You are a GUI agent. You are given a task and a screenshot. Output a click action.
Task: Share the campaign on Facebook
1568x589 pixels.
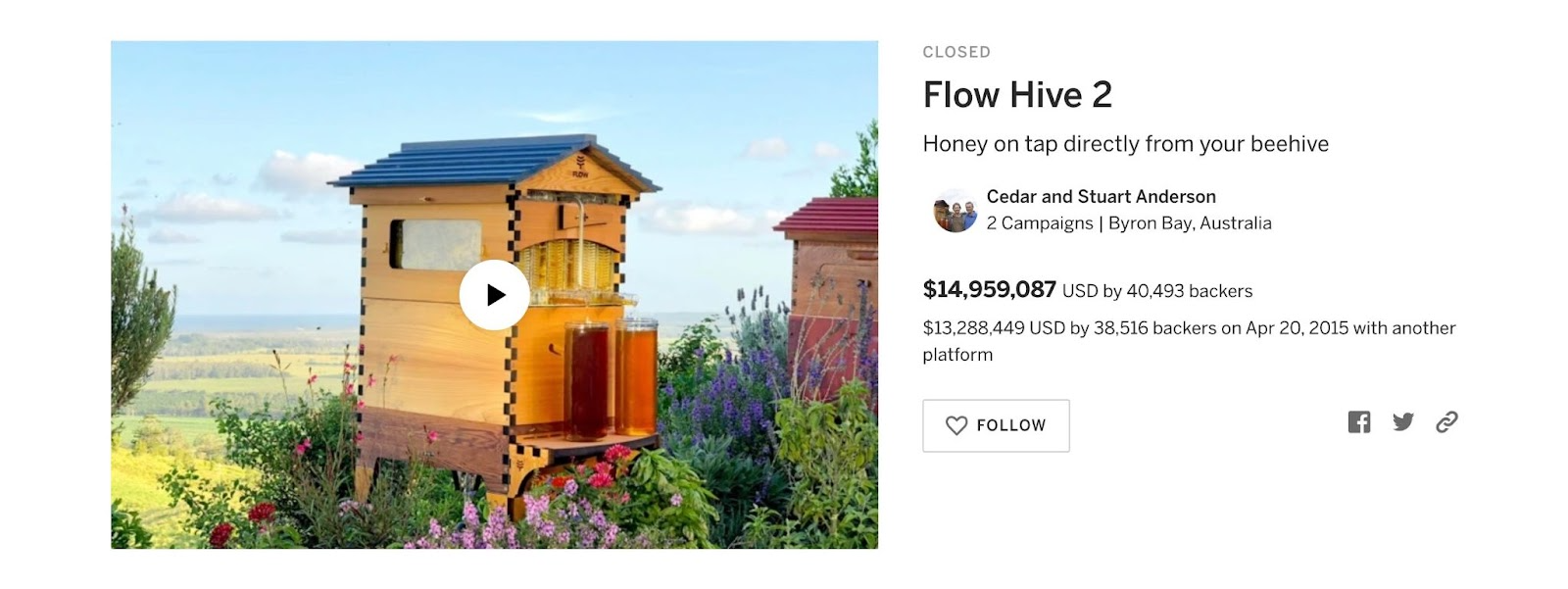pos(1358,422)
